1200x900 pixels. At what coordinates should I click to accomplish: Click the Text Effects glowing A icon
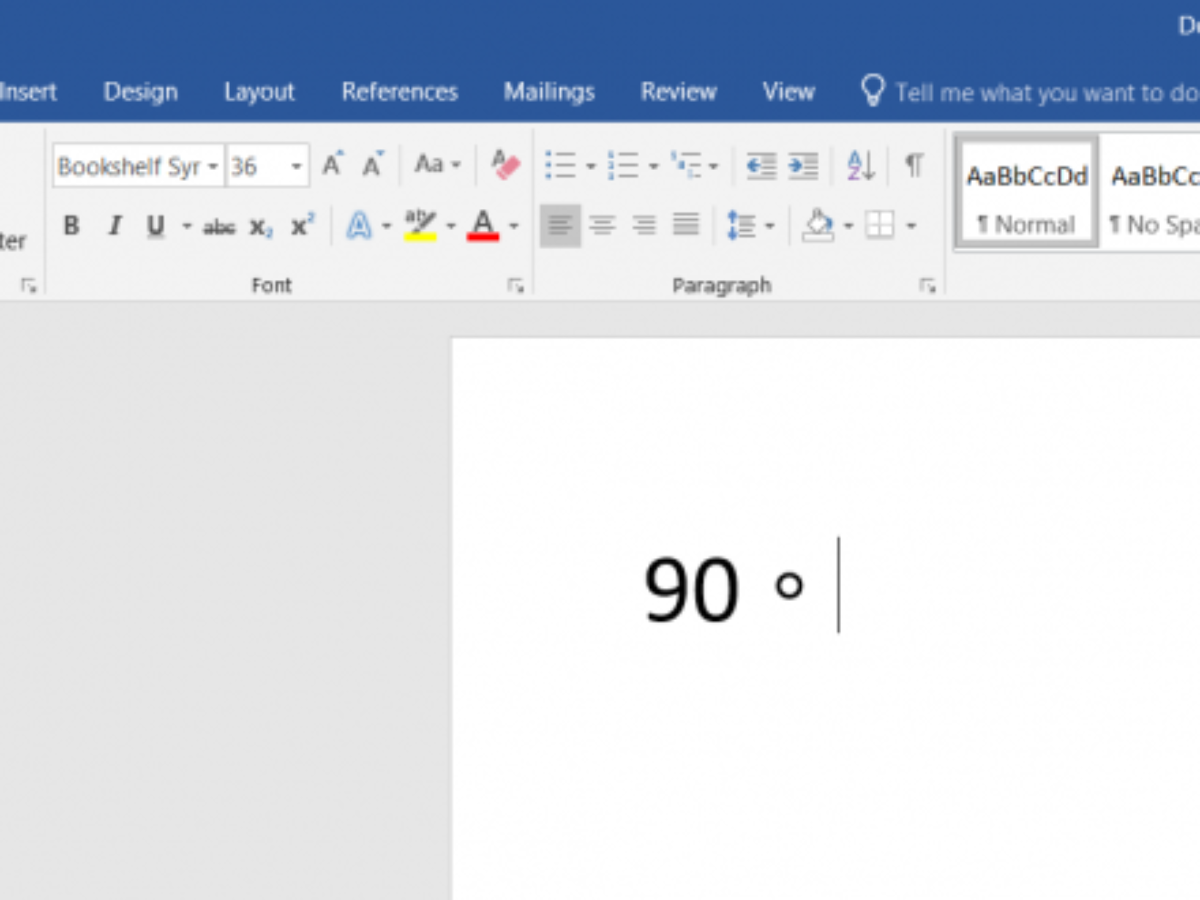(358, 227)
